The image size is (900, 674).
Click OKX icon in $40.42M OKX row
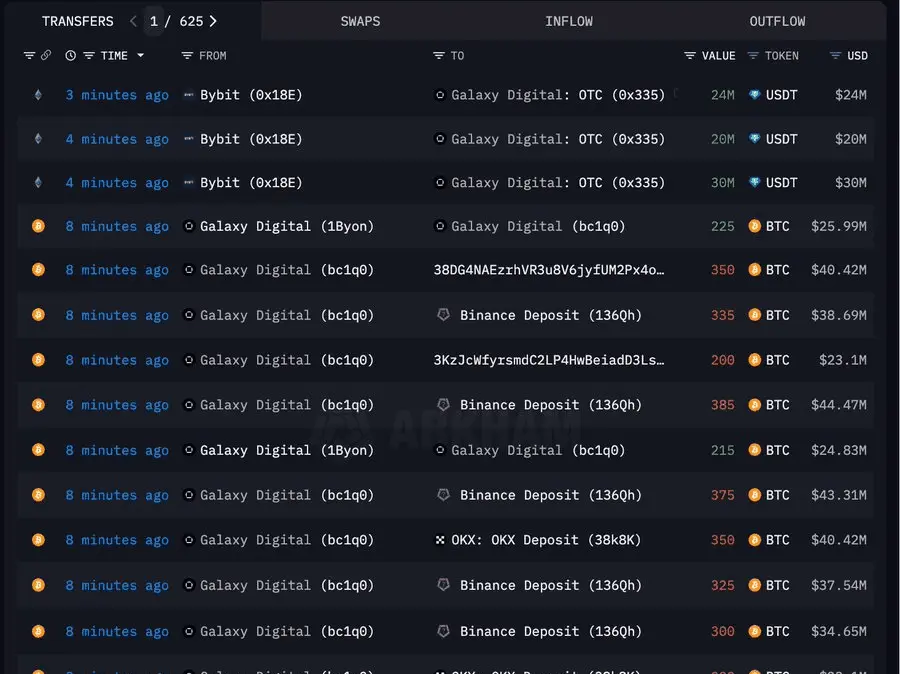[440, 540]
